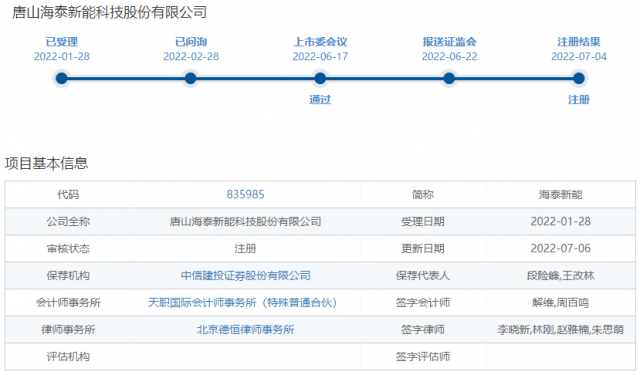Click the 报送证监会 timeline dot
Image resolution: width=640 pixels, height=375 pixels.
coord(449,78)
